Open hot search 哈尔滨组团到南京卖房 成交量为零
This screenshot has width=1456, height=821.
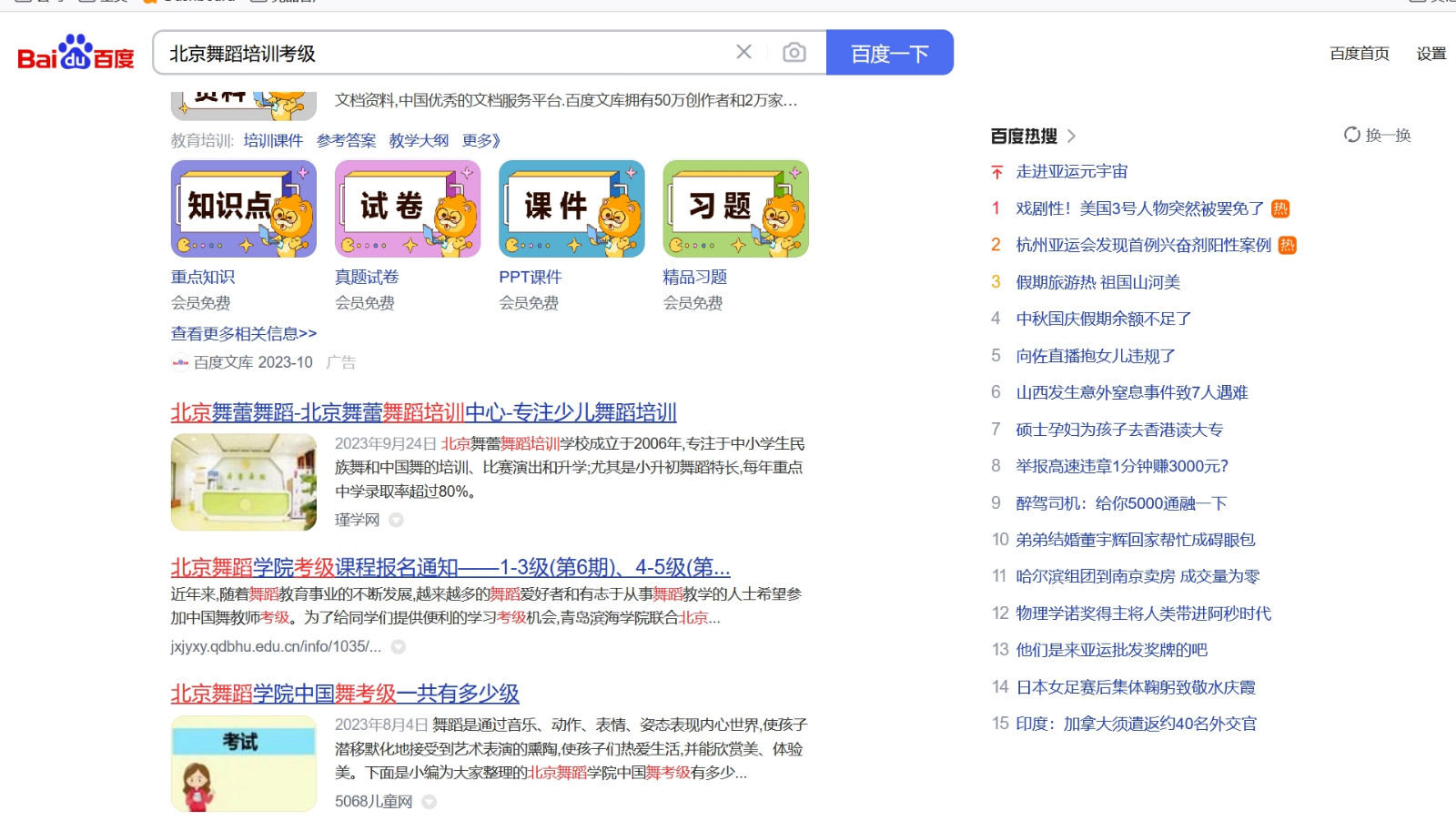[x=1137, y=576]
